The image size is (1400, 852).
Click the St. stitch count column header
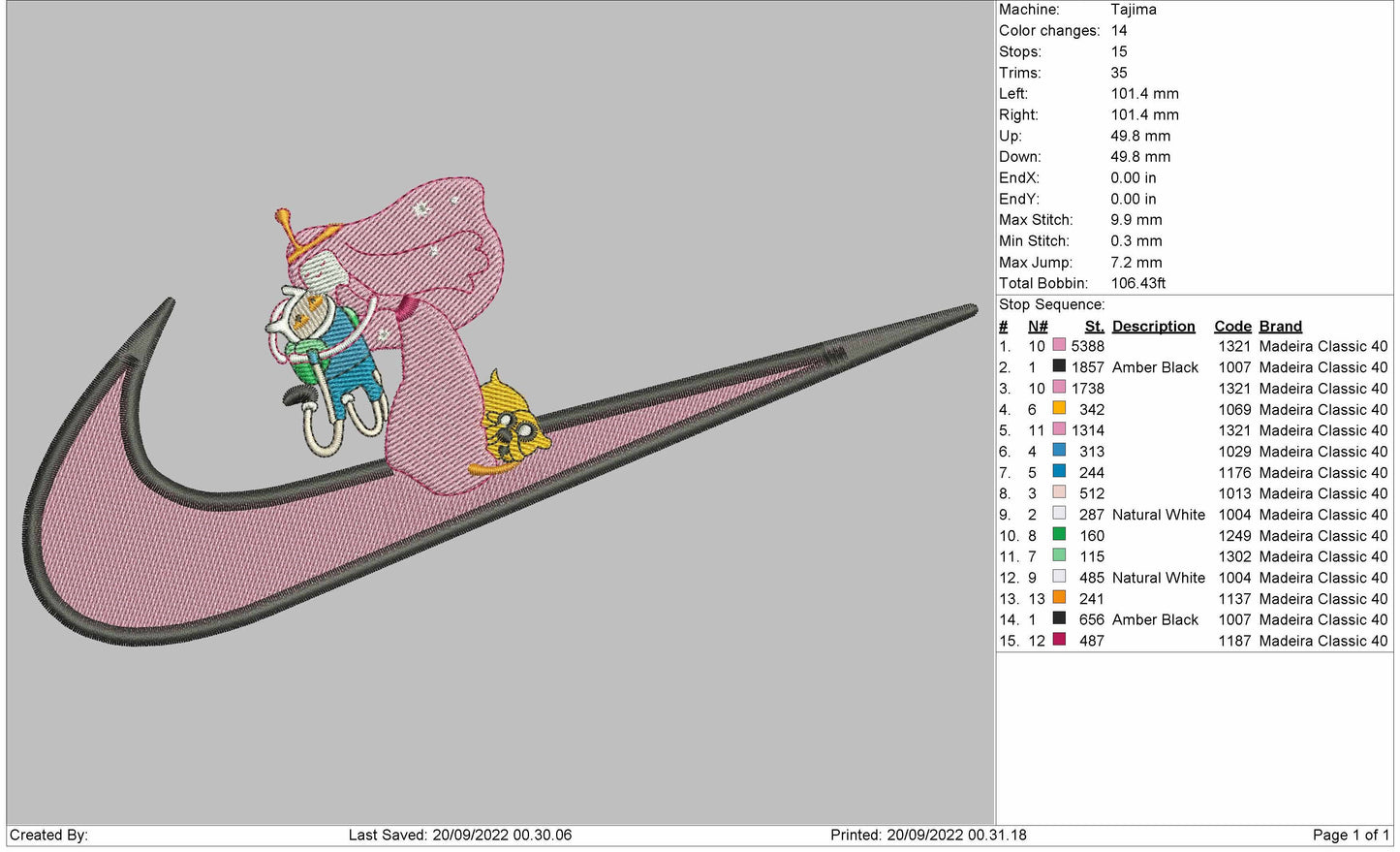(x=1094, y=327)
